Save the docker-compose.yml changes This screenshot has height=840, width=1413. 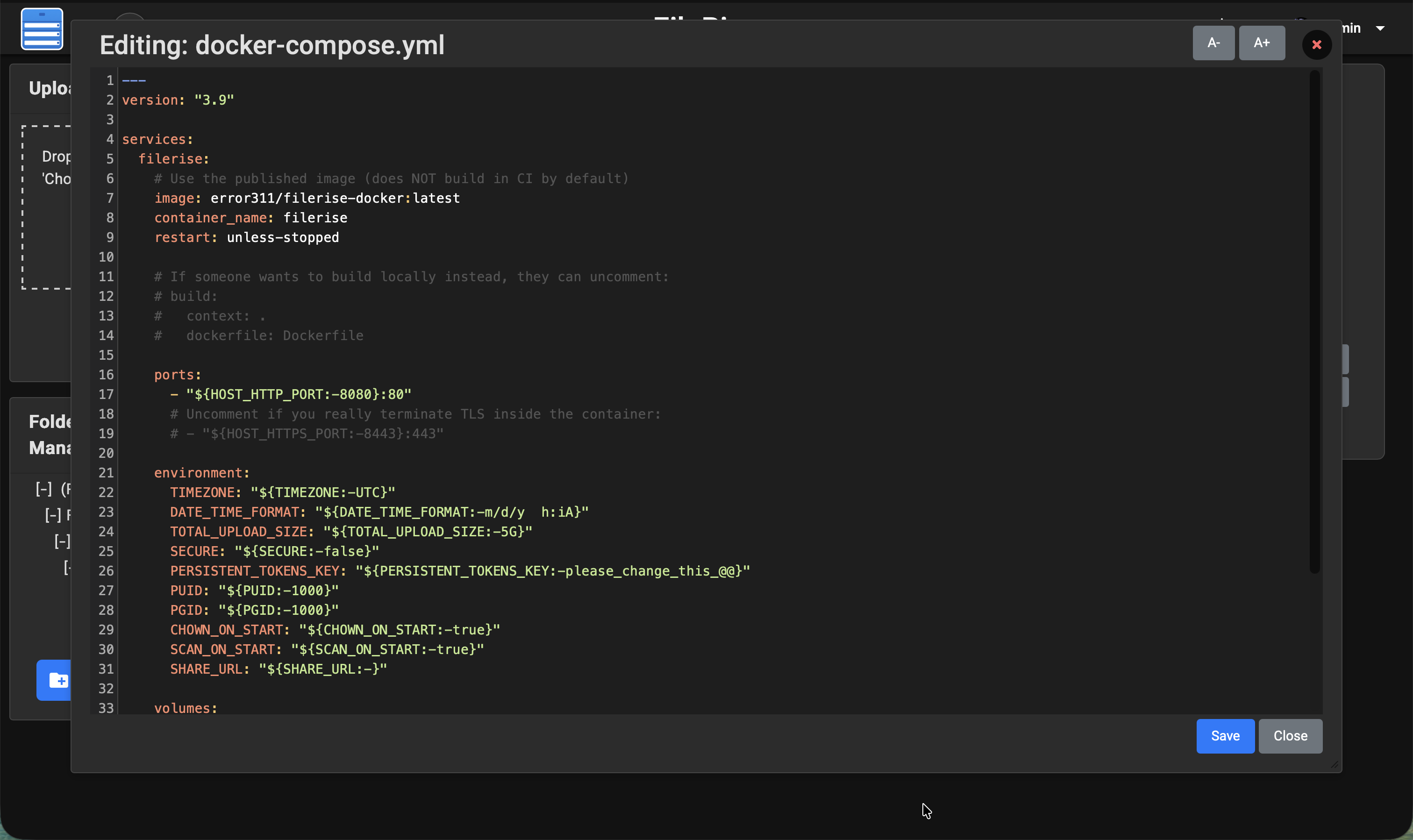[1225, 736]
